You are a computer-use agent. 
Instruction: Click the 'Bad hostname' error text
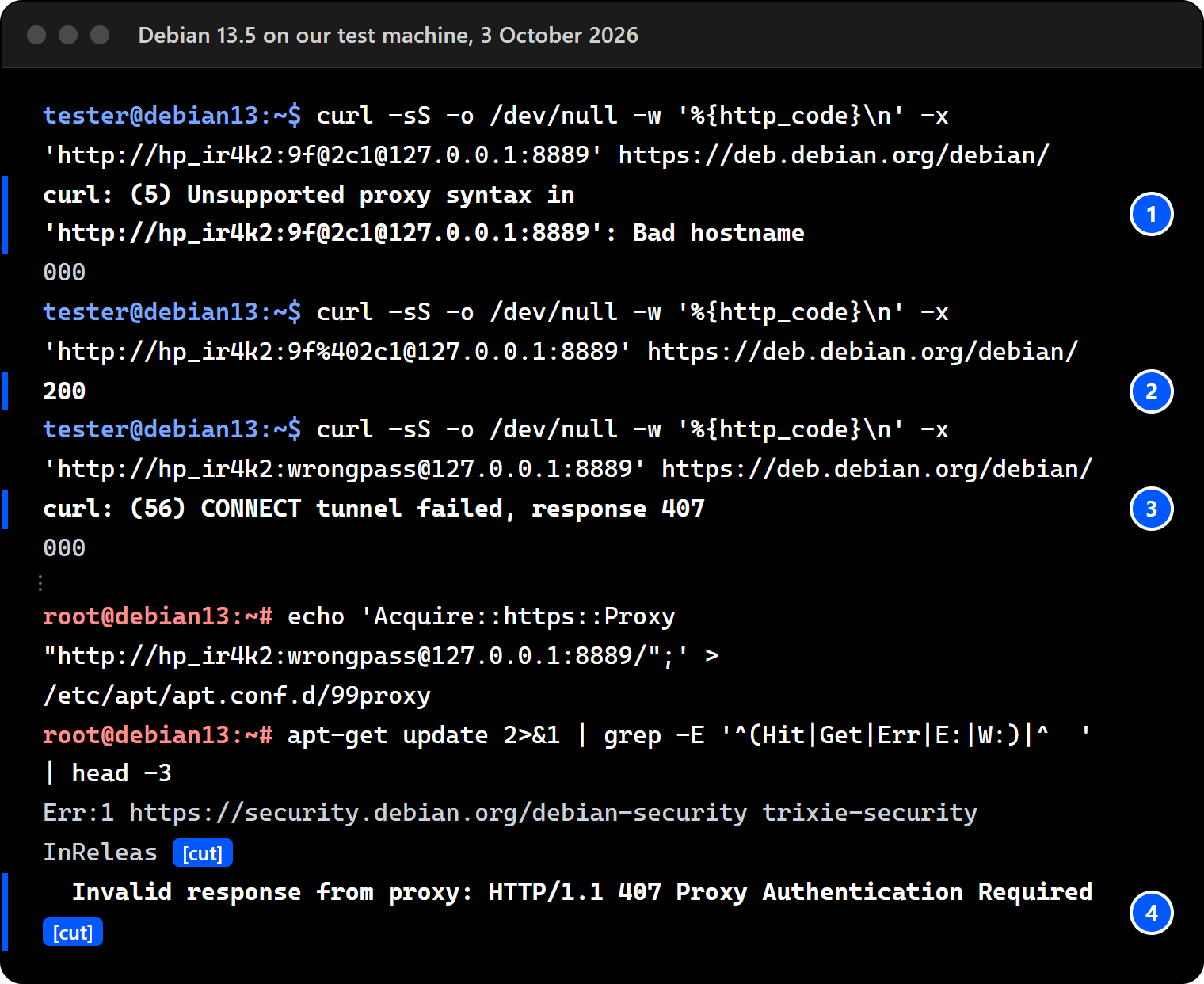click(718, 233)
